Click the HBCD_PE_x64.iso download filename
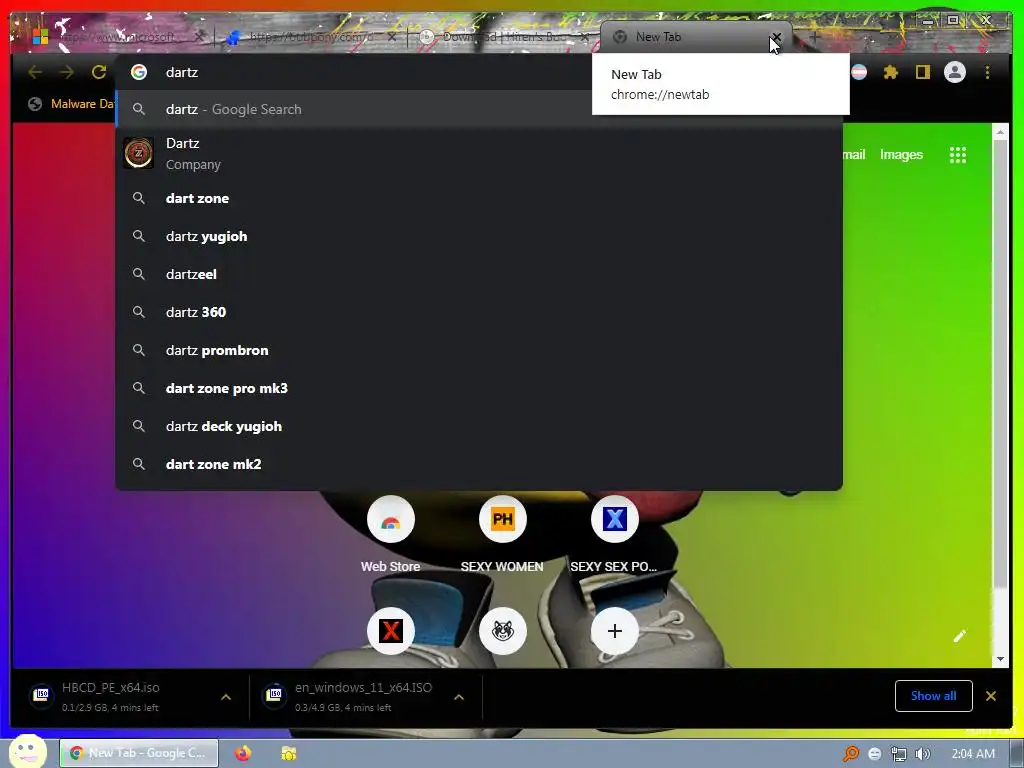 [x=110, y=687]
